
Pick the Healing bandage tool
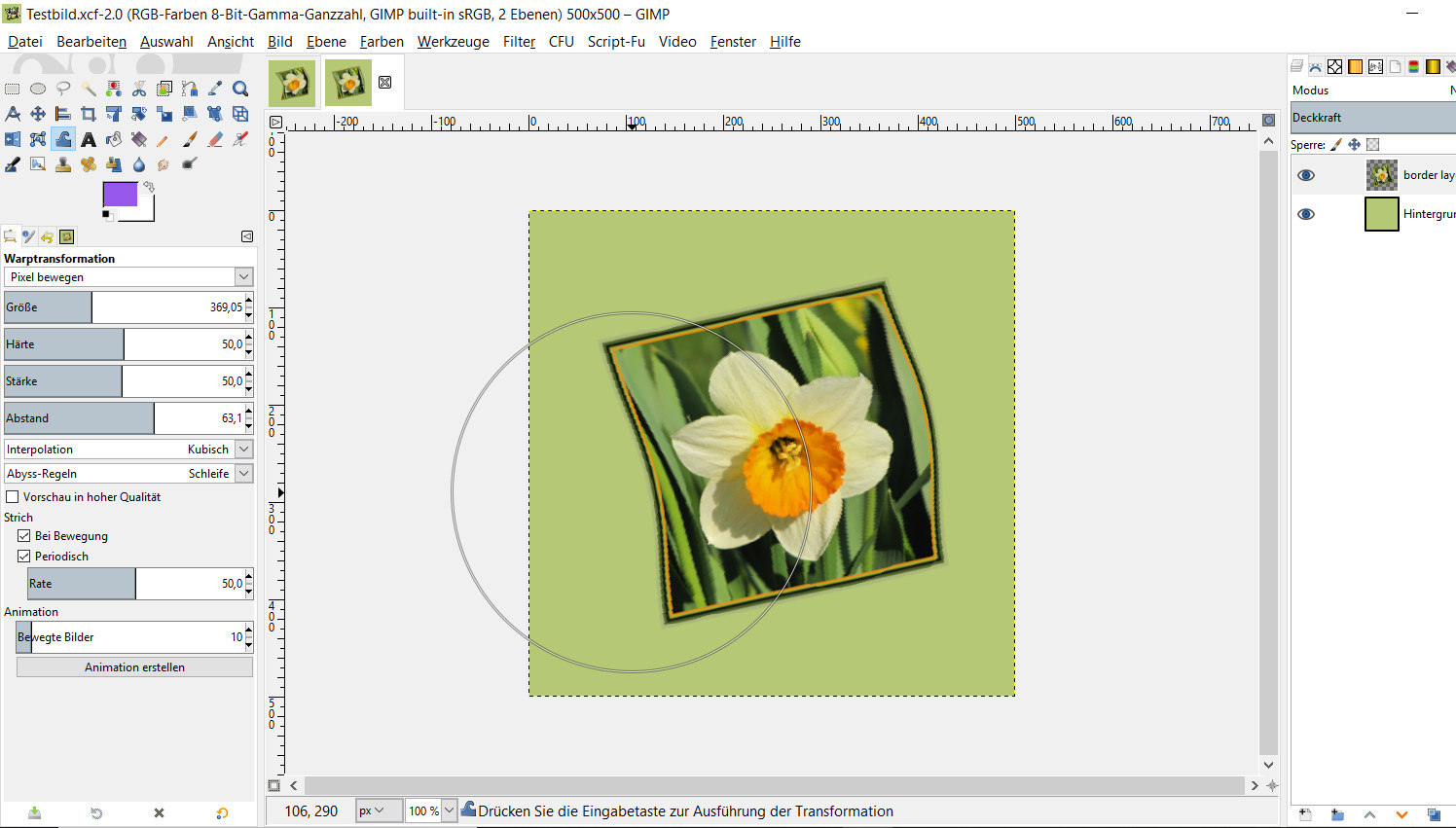pyautogui.click(x=89, y=164)
